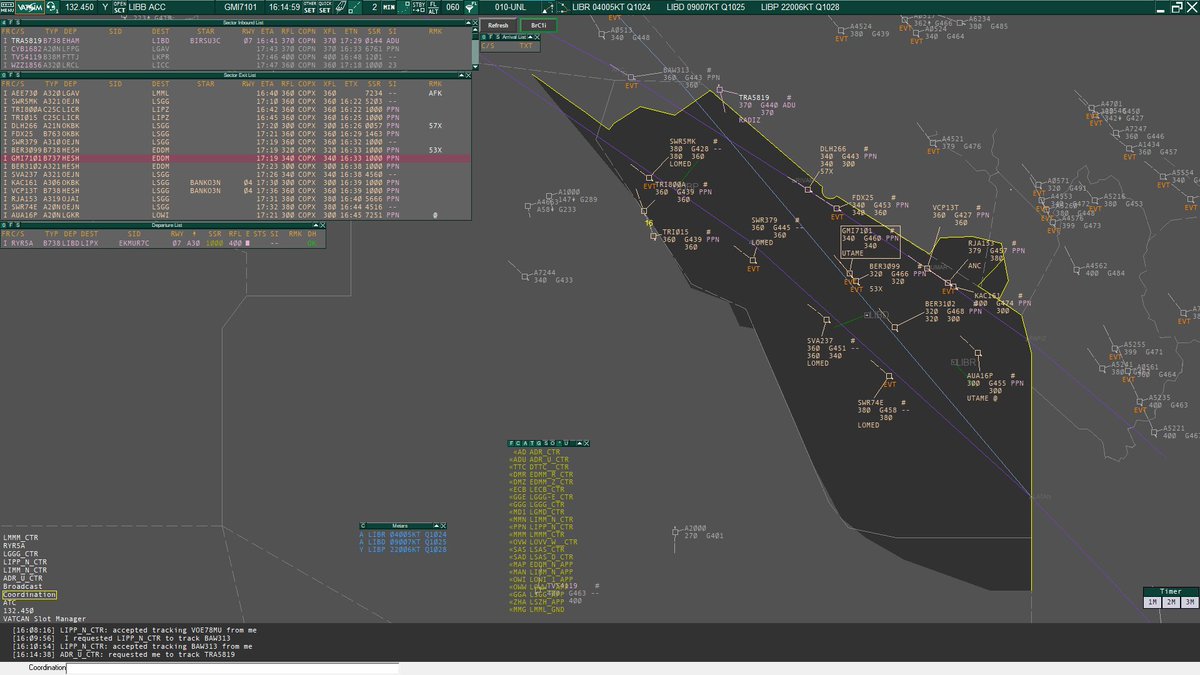Open the MENU panel
Viewport: 1200px width, 675px height.
[8, 7]
